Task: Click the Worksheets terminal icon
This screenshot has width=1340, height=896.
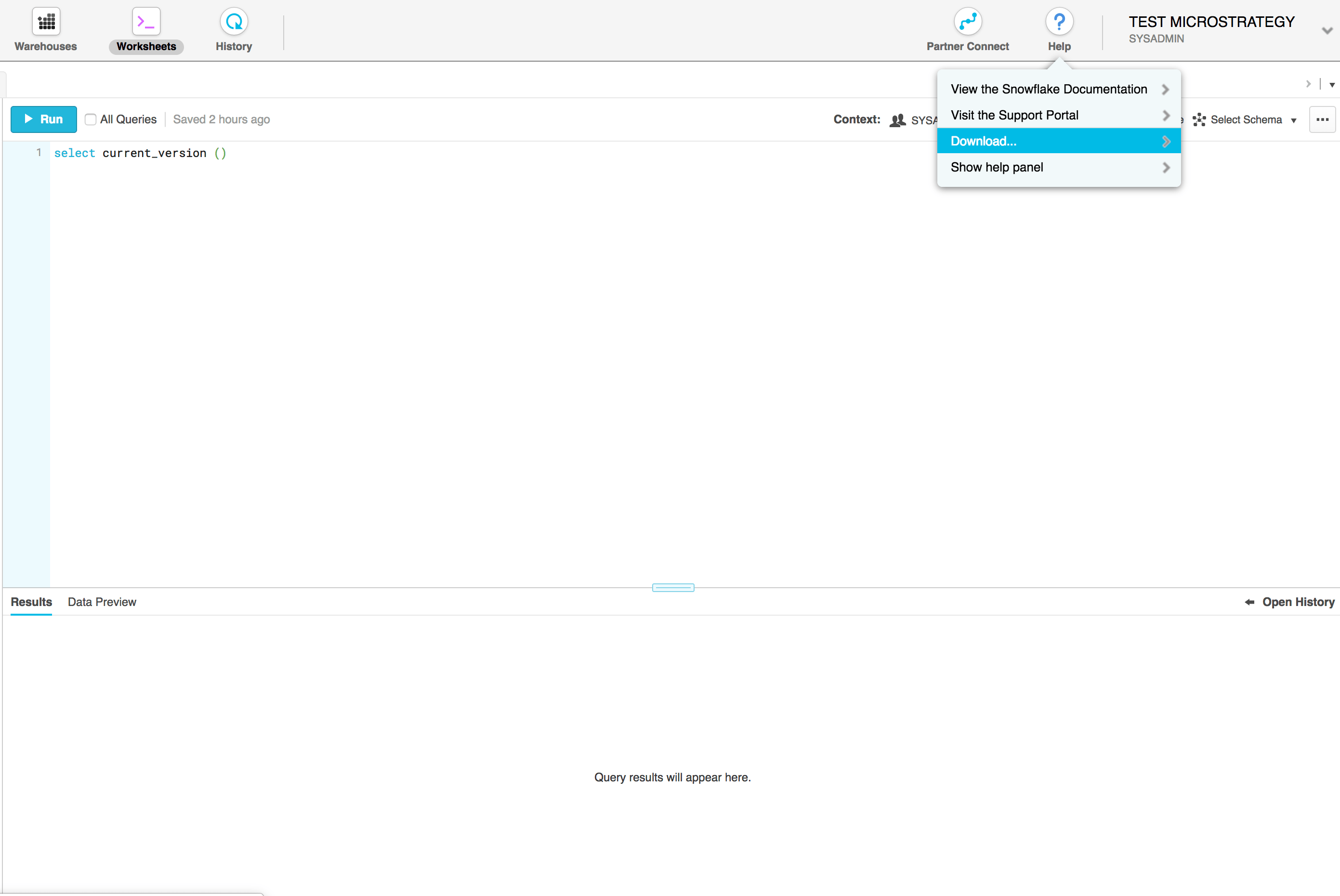Action: 146,22
